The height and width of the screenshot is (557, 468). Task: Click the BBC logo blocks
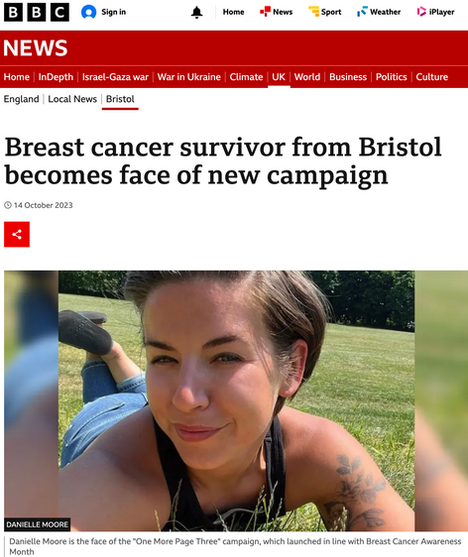click(x=37, y=12)
